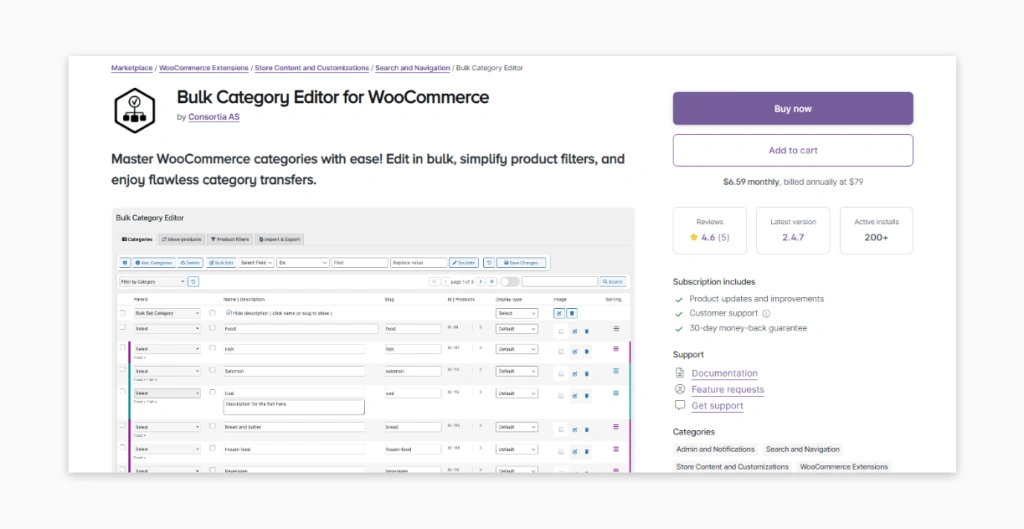Open the Display type dropdown in Bread and butter row
The height and width of the screenshot is (529, 1024).
click(x=517, y=427)
